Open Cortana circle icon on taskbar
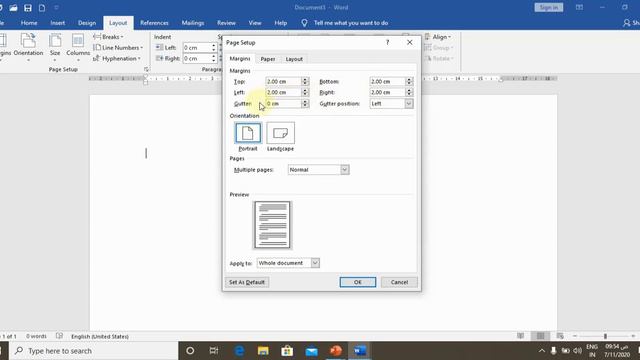The height and width of the screenshot is (360, 640). pyautogui.click(x=190, y=351)
